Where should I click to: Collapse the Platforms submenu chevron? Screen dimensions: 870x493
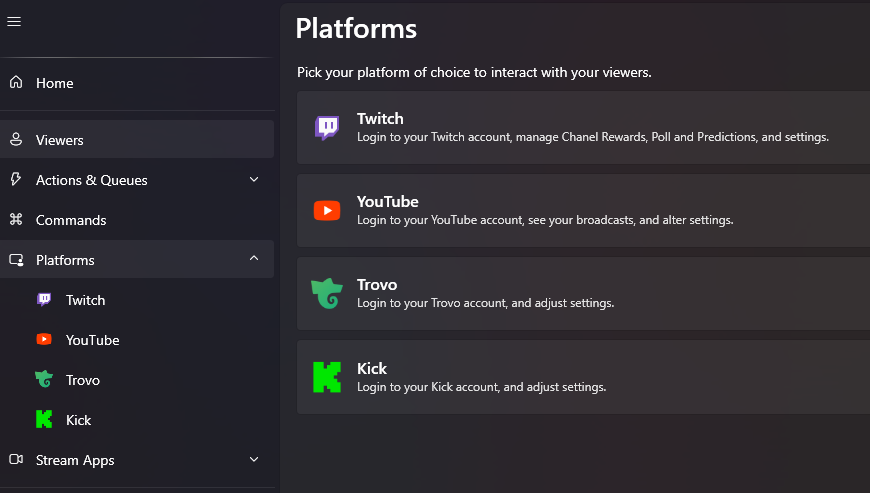click(254, 258)
